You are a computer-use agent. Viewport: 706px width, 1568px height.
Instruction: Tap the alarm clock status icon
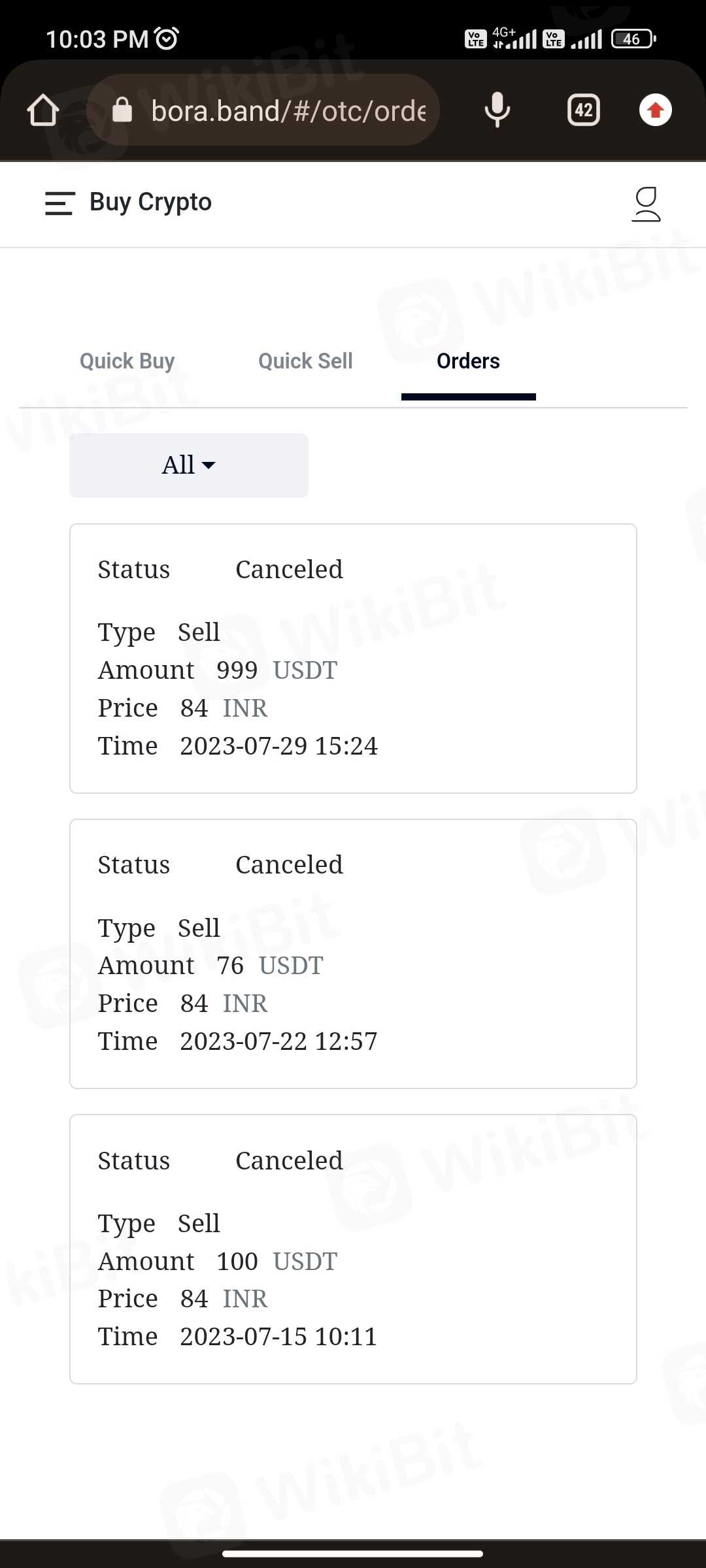pos(167,39)
